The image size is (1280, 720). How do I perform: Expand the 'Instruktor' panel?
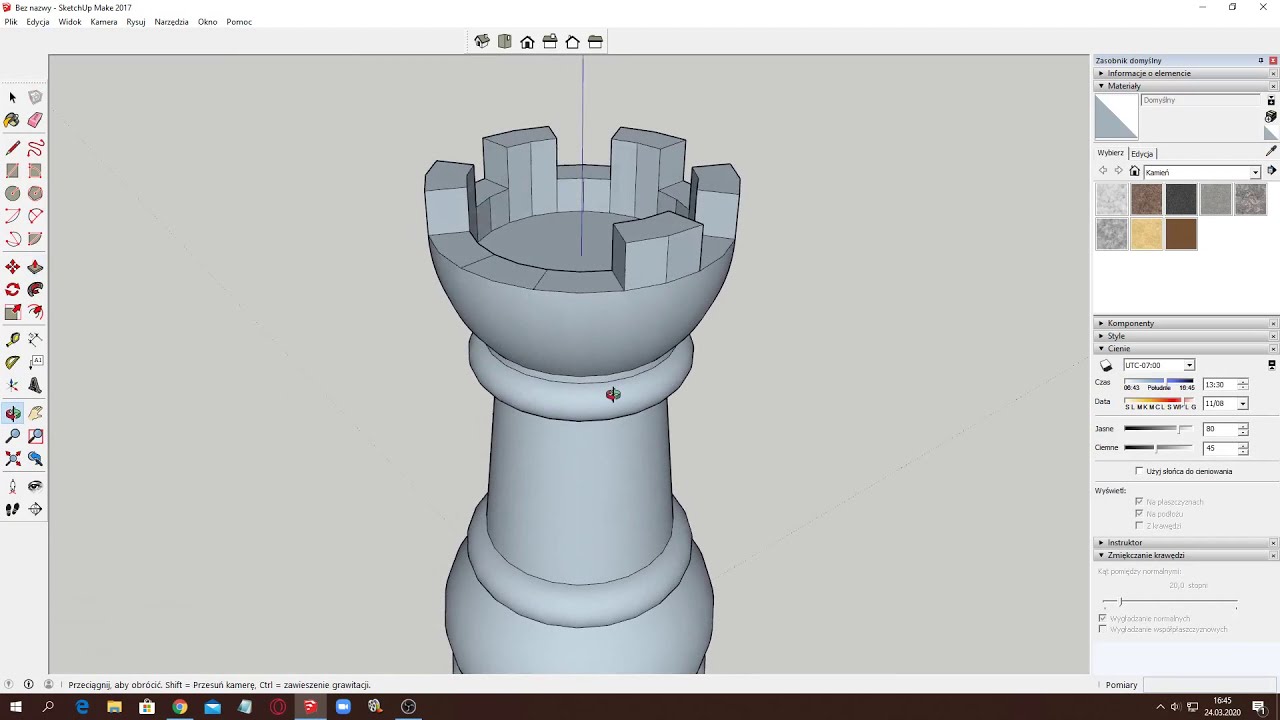tap(1186, 542)
